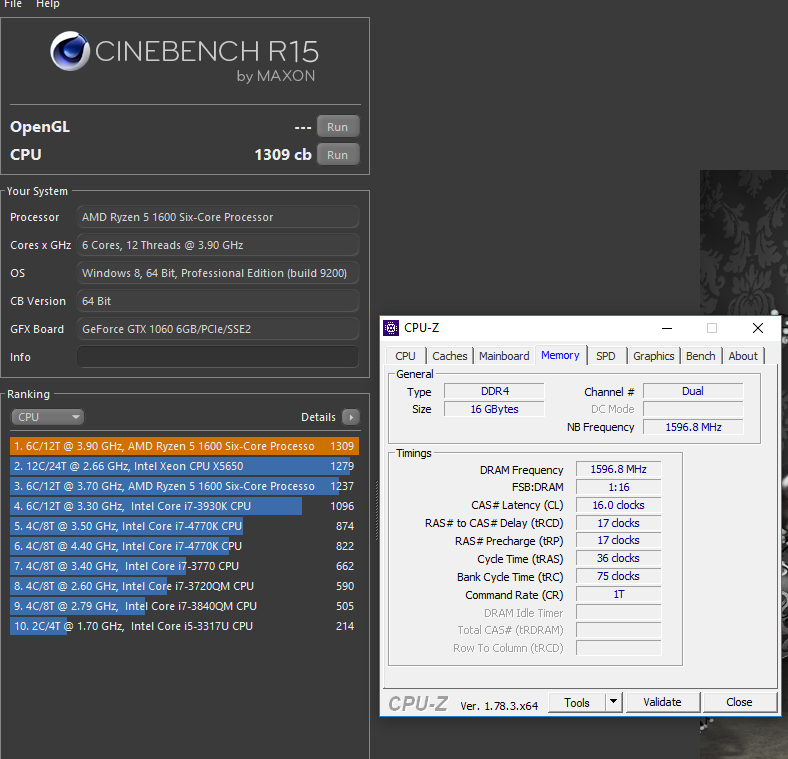788x759 pixels.
Task: Click the Details label in Ranking
Action: point(318,417)
